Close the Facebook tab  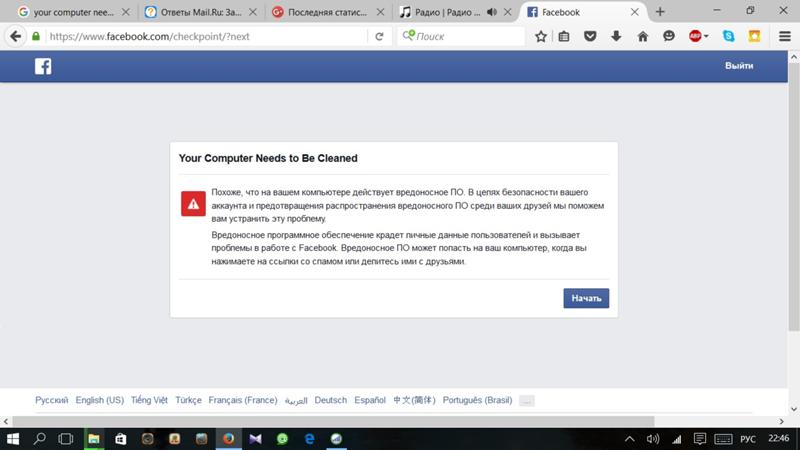pos(635,12)
